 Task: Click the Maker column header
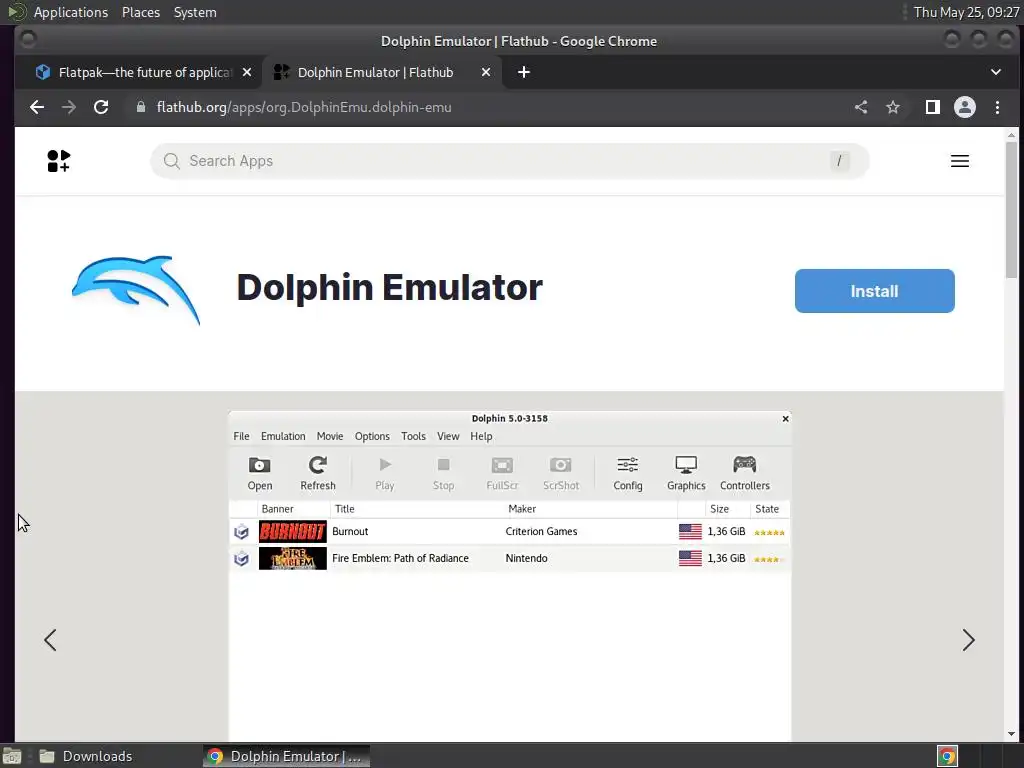point(522,509)
